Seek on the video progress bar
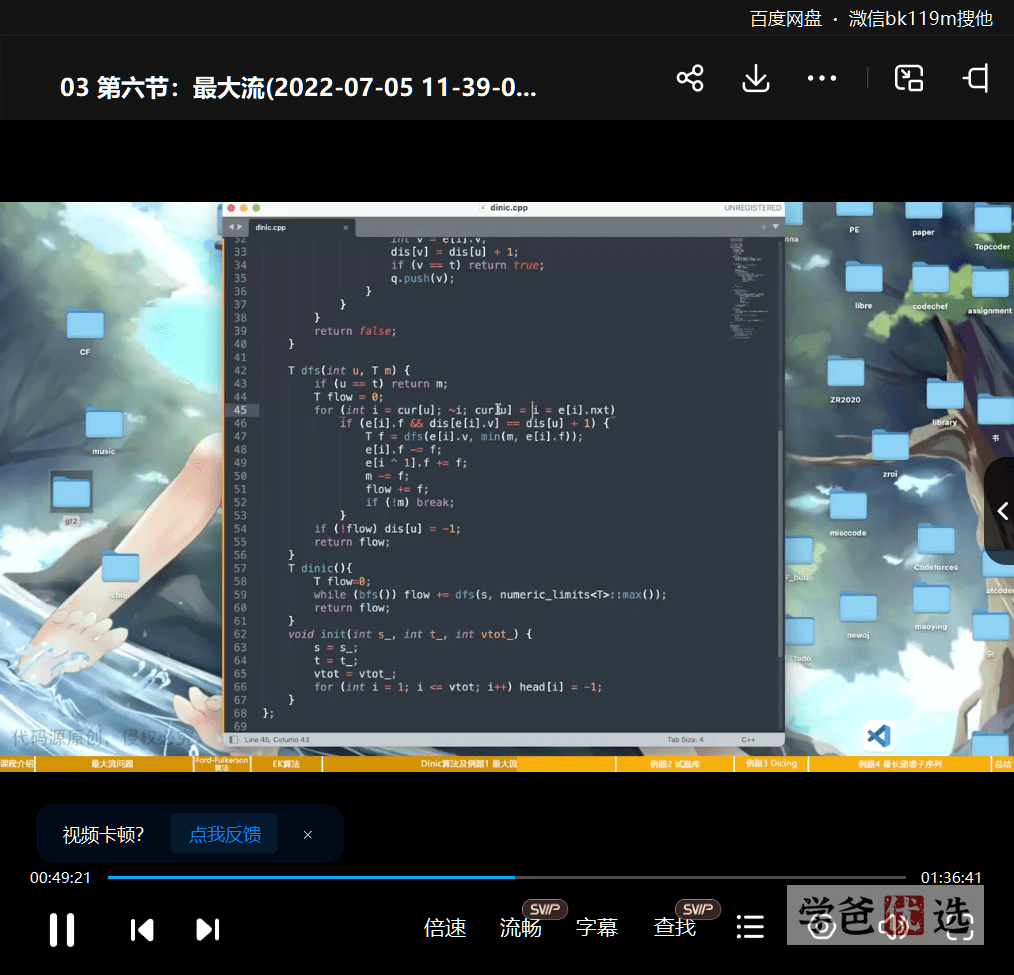This screenshot has width=1014, height=975. click(506, 877)
